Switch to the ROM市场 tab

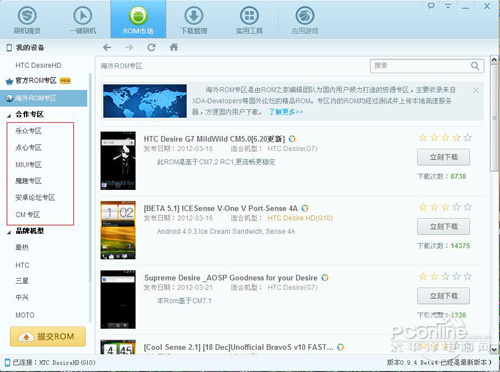click(138, 19)
